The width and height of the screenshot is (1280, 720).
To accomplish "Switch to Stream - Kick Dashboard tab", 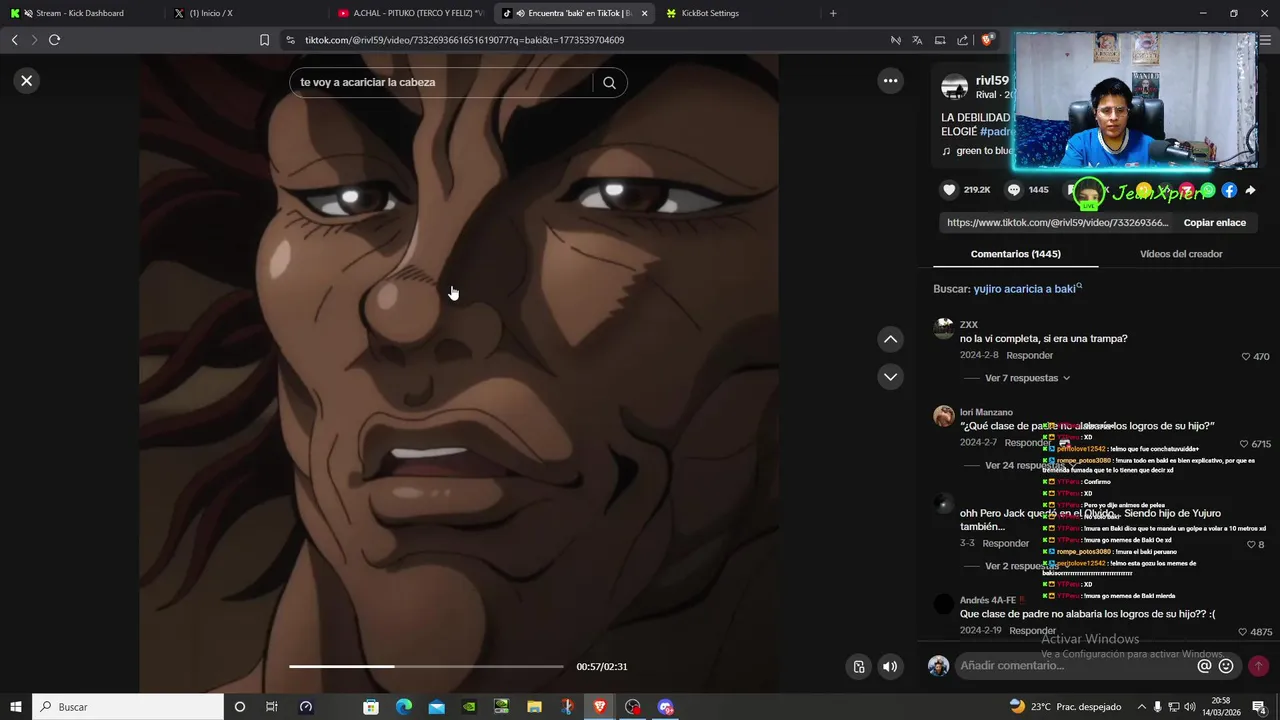I will pos(80,13).
